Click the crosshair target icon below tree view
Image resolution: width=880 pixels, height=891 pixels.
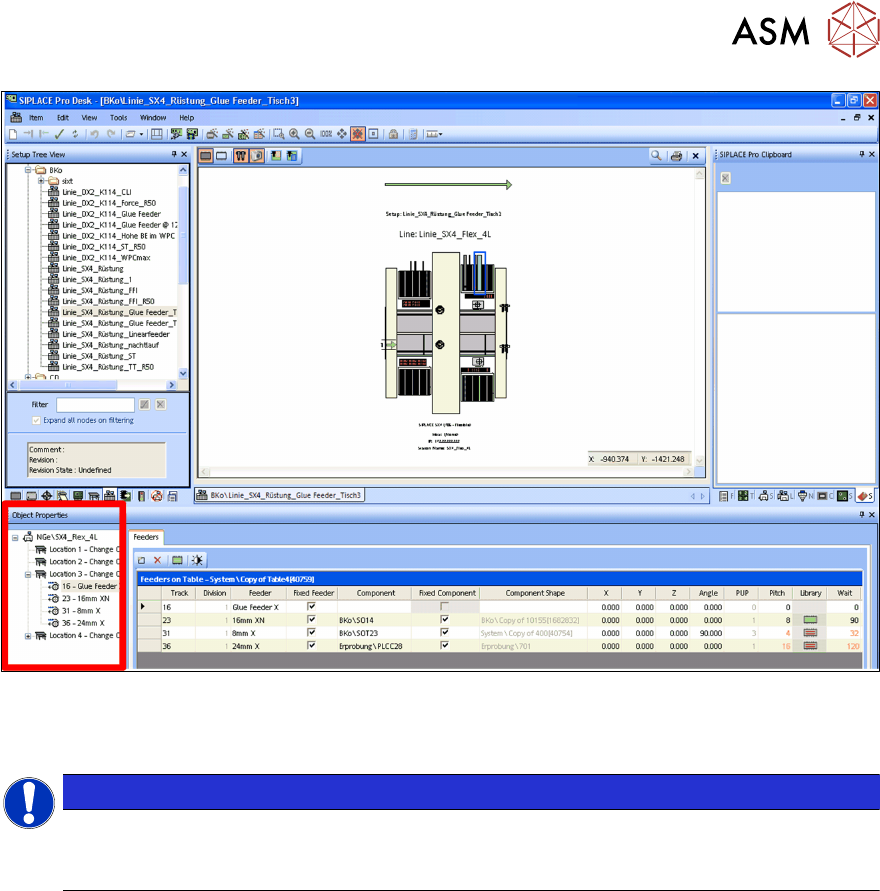click(47, 496)
